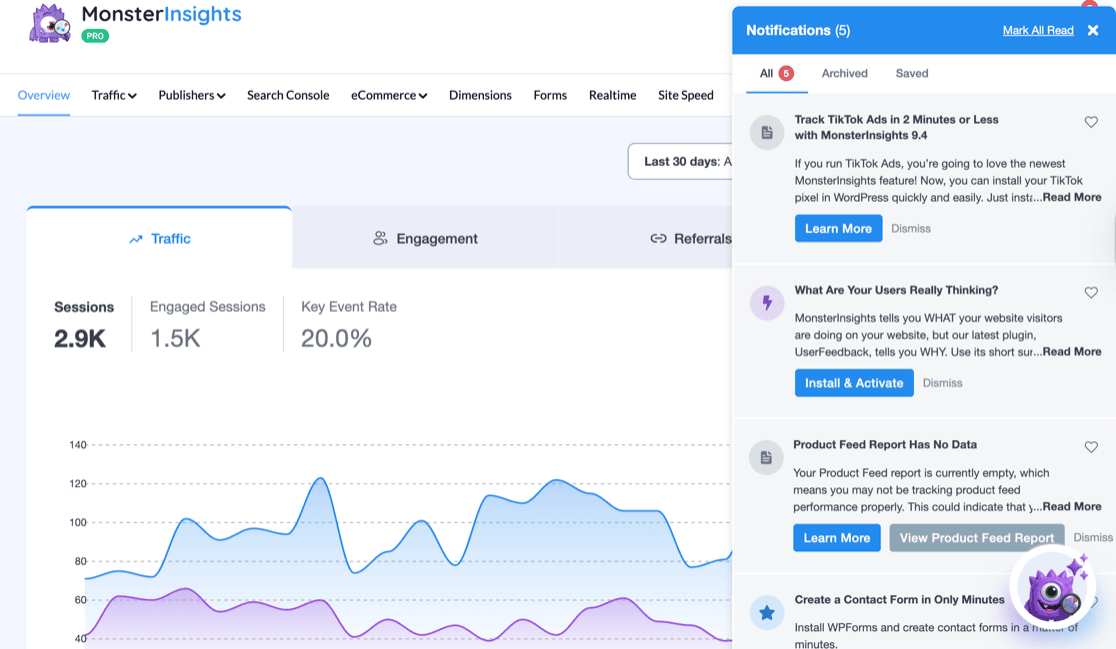Read More of the UserFeedback notification
This screenshot has width=1116, height=649.
click(x=1072, y=352)
